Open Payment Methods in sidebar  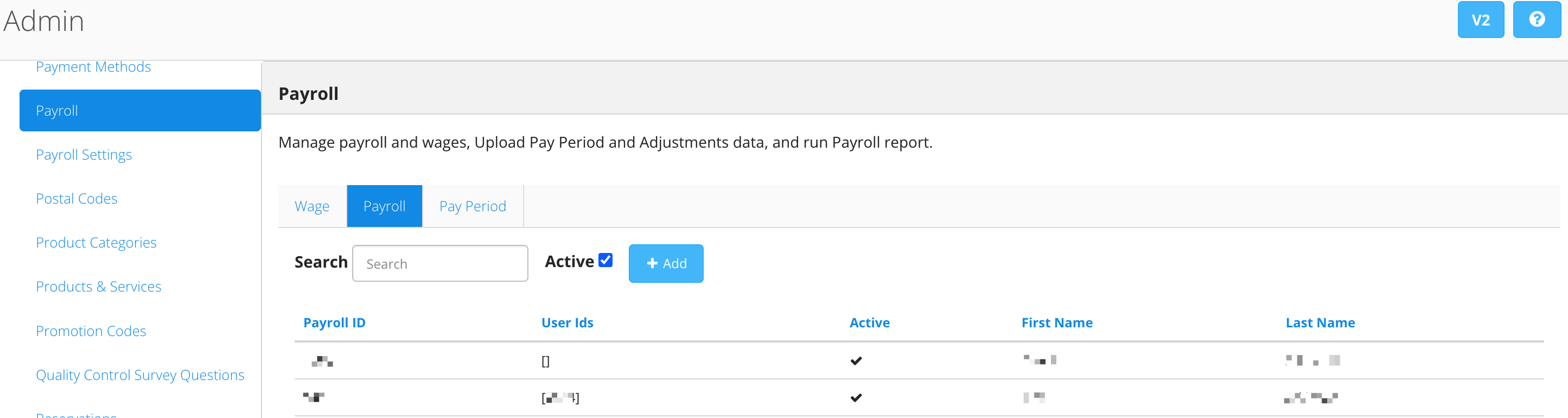93,66
